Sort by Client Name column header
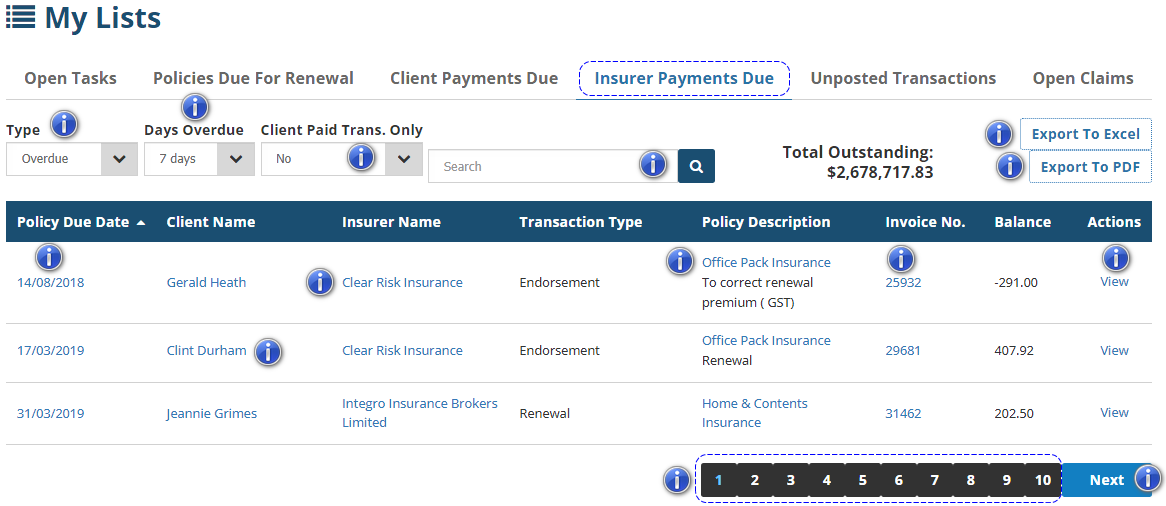The height and width of the screenshot is (506, 1166). coord(210,222)
